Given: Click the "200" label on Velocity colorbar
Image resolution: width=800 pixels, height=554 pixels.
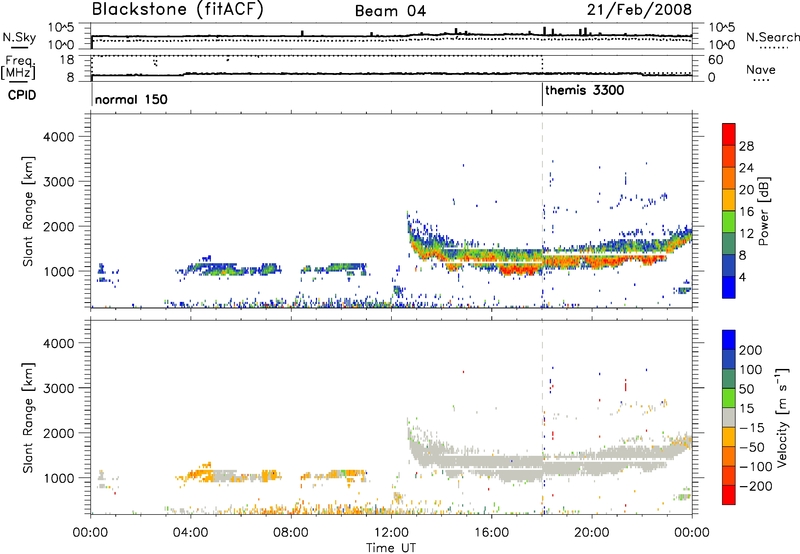Looking at the screenshot, I should click(x=751, y=350).
